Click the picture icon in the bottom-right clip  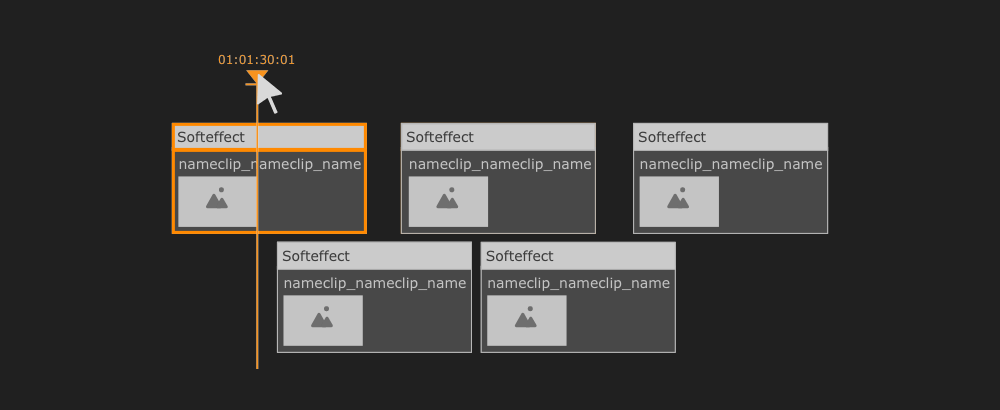pos(526,320)
